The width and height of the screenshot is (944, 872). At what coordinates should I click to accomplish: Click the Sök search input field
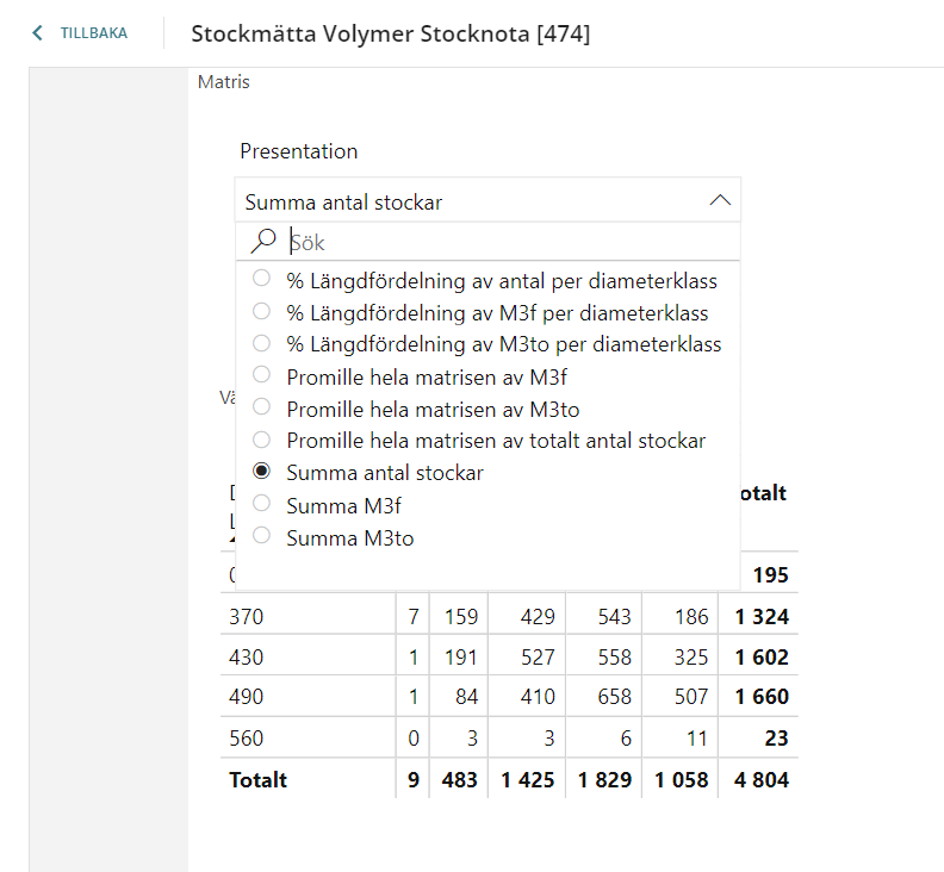click(512, 242)
